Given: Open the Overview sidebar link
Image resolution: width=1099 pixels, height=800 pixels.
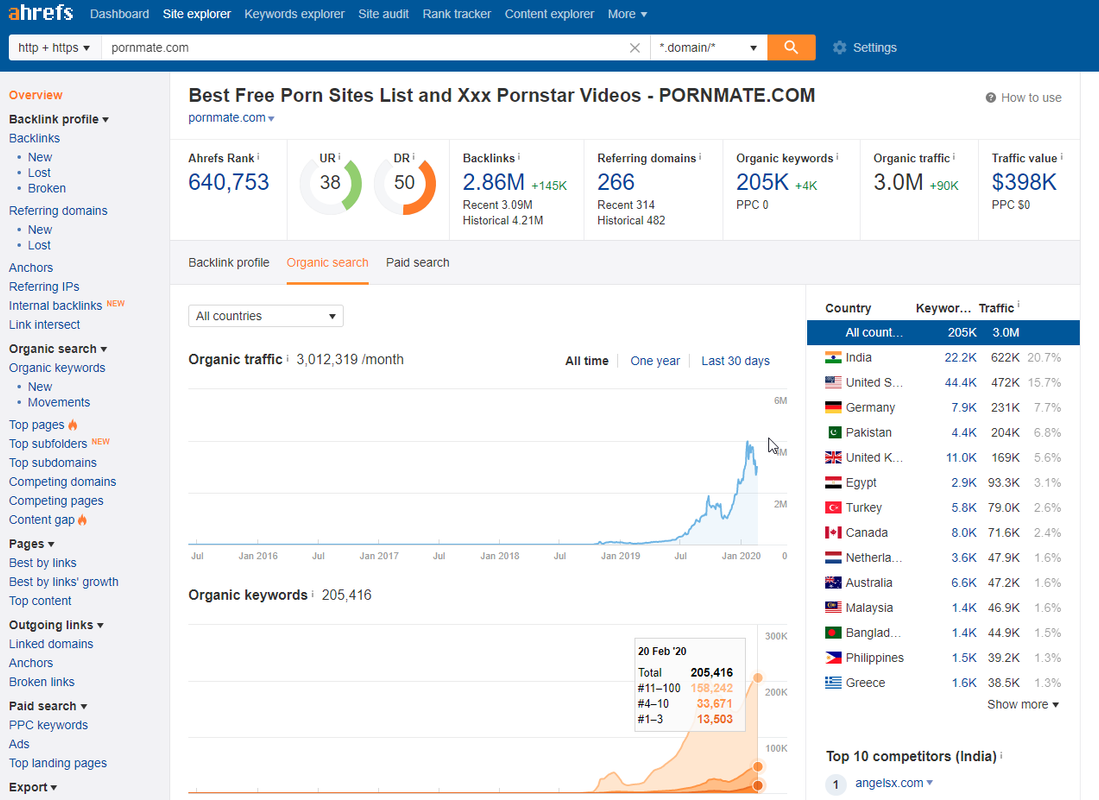Looking at the screenshot, I should [x=36, y=95].
